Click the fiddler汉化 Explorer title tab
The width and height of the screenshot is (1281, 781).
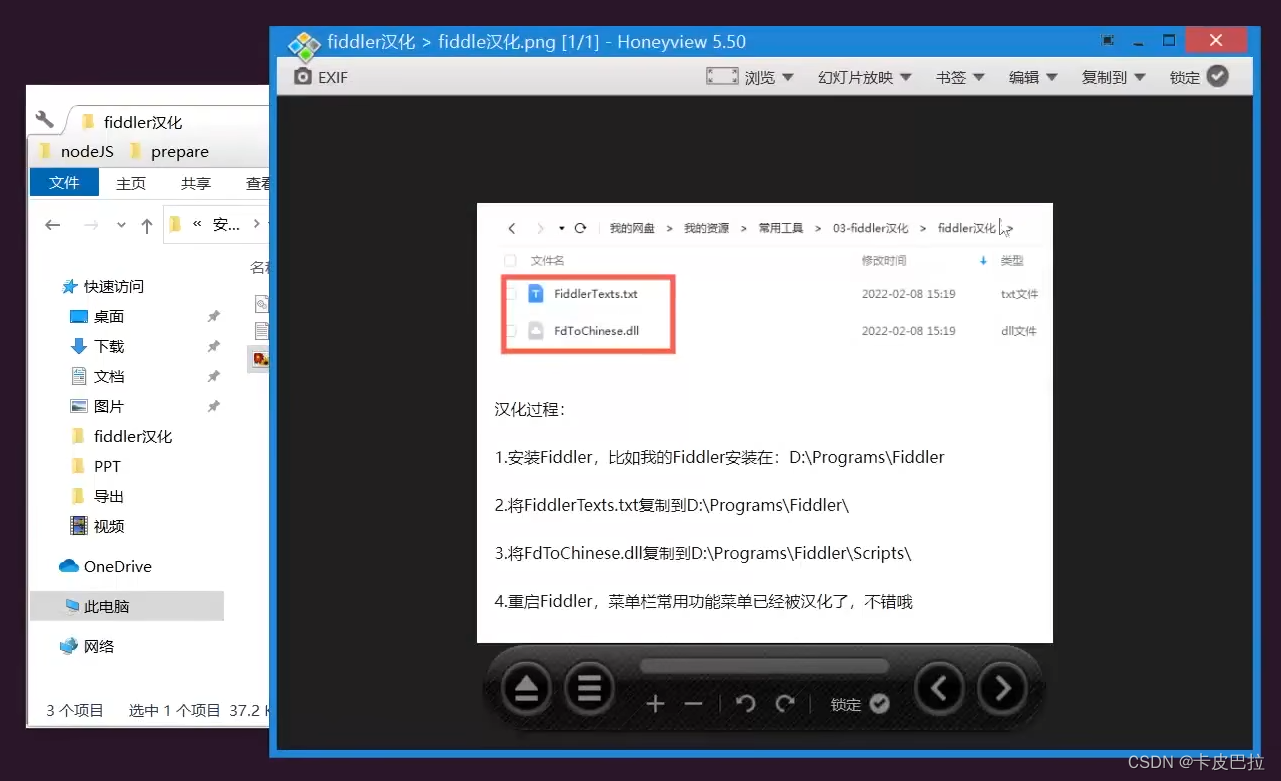[133, 122]
